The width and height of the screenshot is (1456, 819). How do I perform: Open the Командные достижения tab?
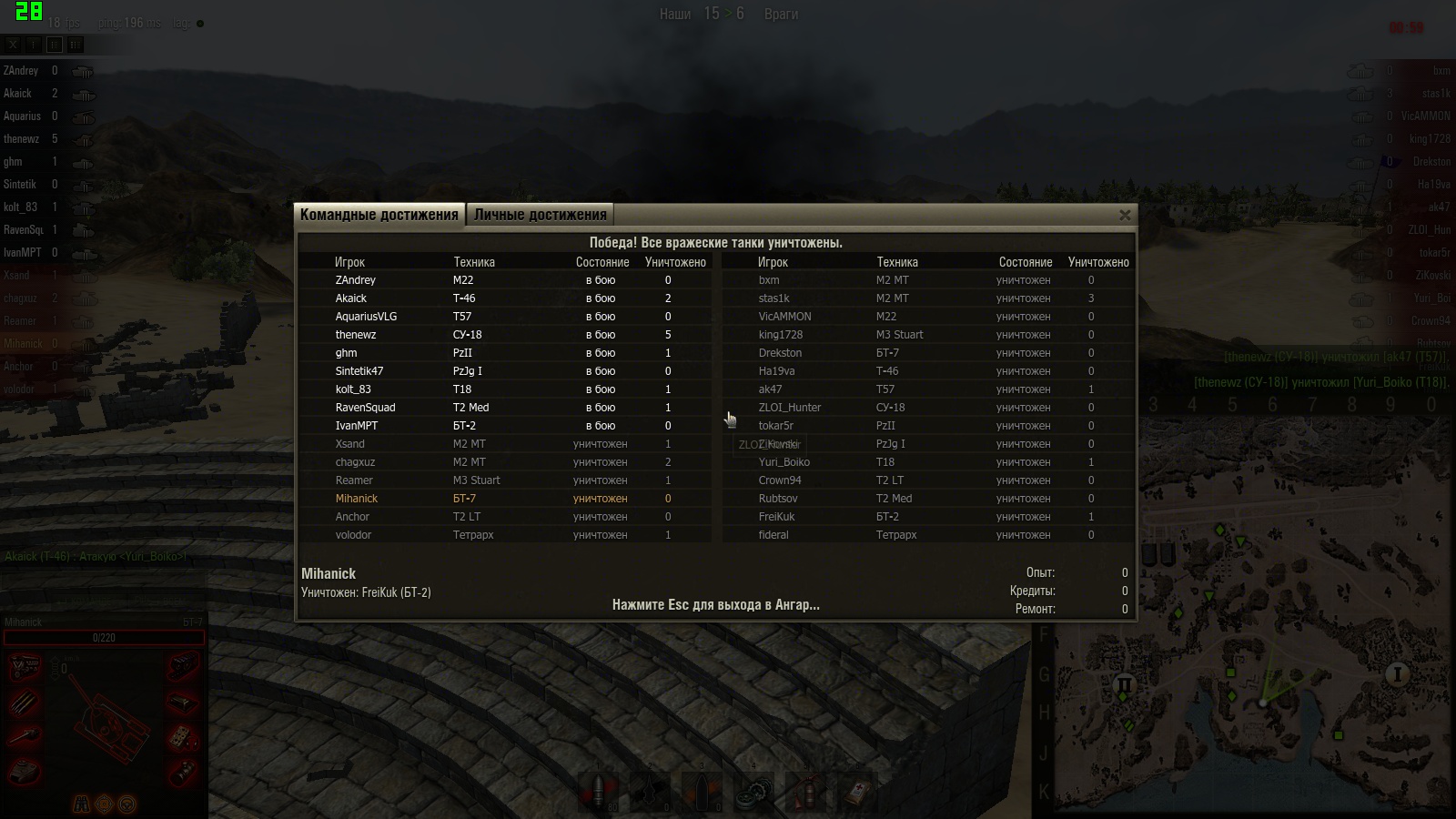tap(379, 215)
